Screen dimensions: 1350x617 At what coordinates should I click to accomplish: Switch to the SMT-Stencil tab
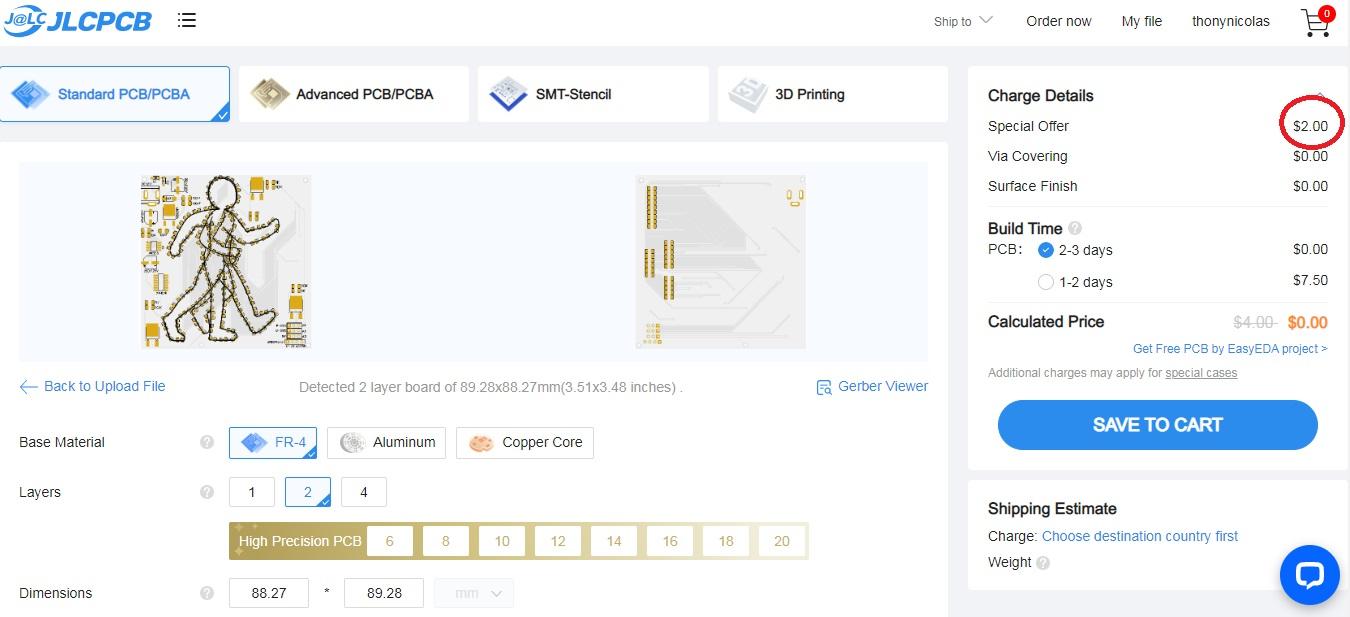click(592, 94)
